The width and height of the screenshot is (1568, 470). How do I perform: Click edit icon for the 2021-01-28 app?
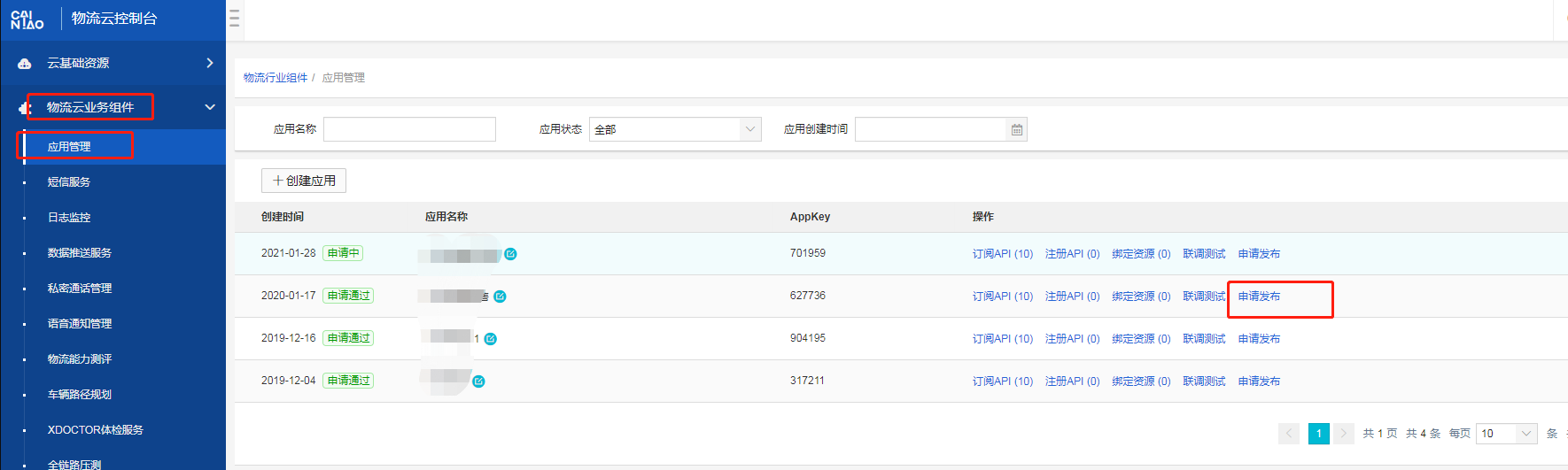[x=511, y=254]
